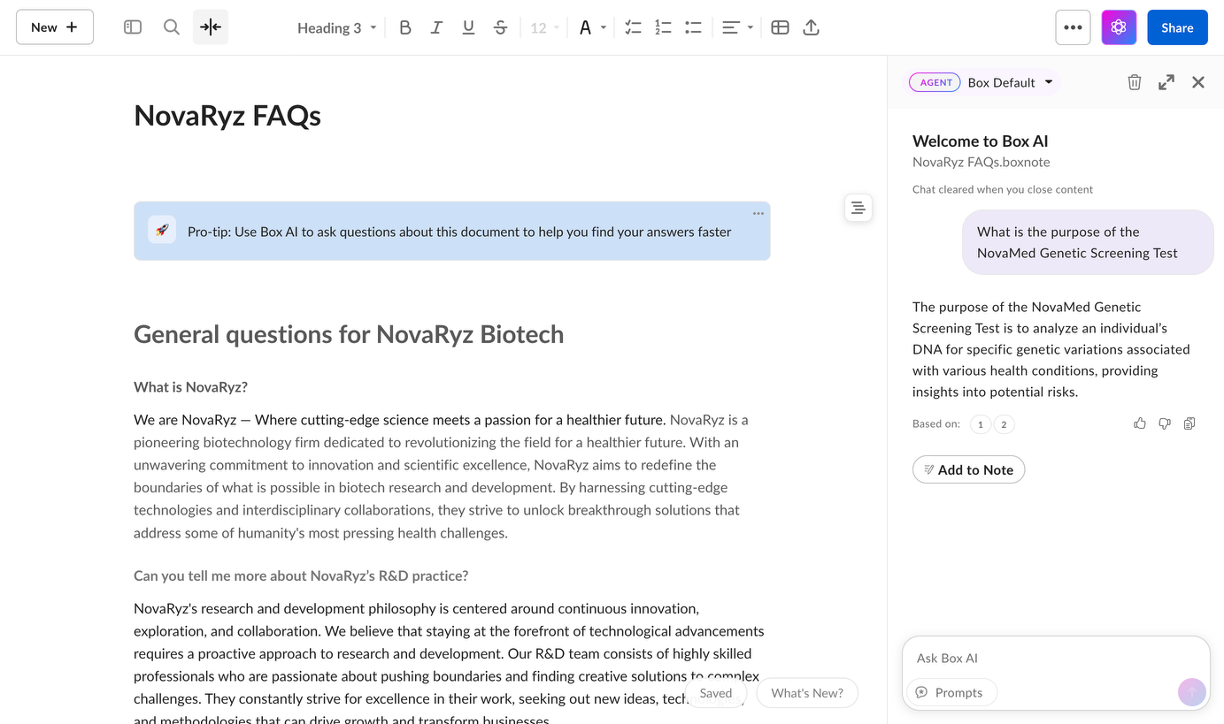Screen dimensions: 1224x724
Task: Apply strikethrough to text
Action: pyautogui.click(x=500, y=27)
